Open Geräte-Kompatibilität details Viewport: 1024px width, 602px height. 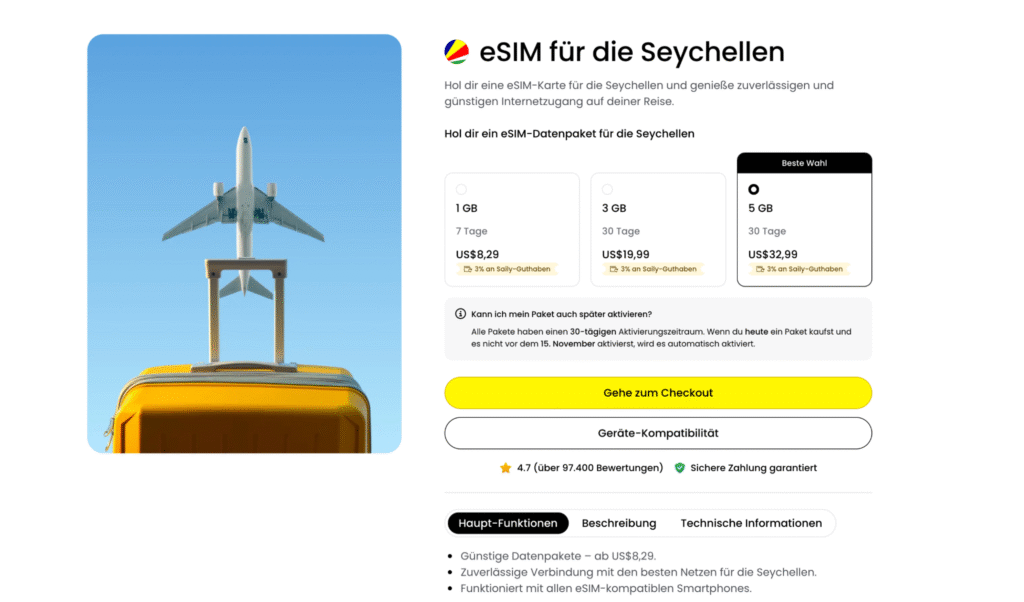point(658,432)
